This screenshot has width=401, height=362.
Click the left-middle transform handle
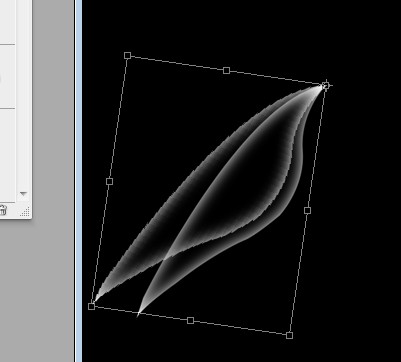[109, 181]
